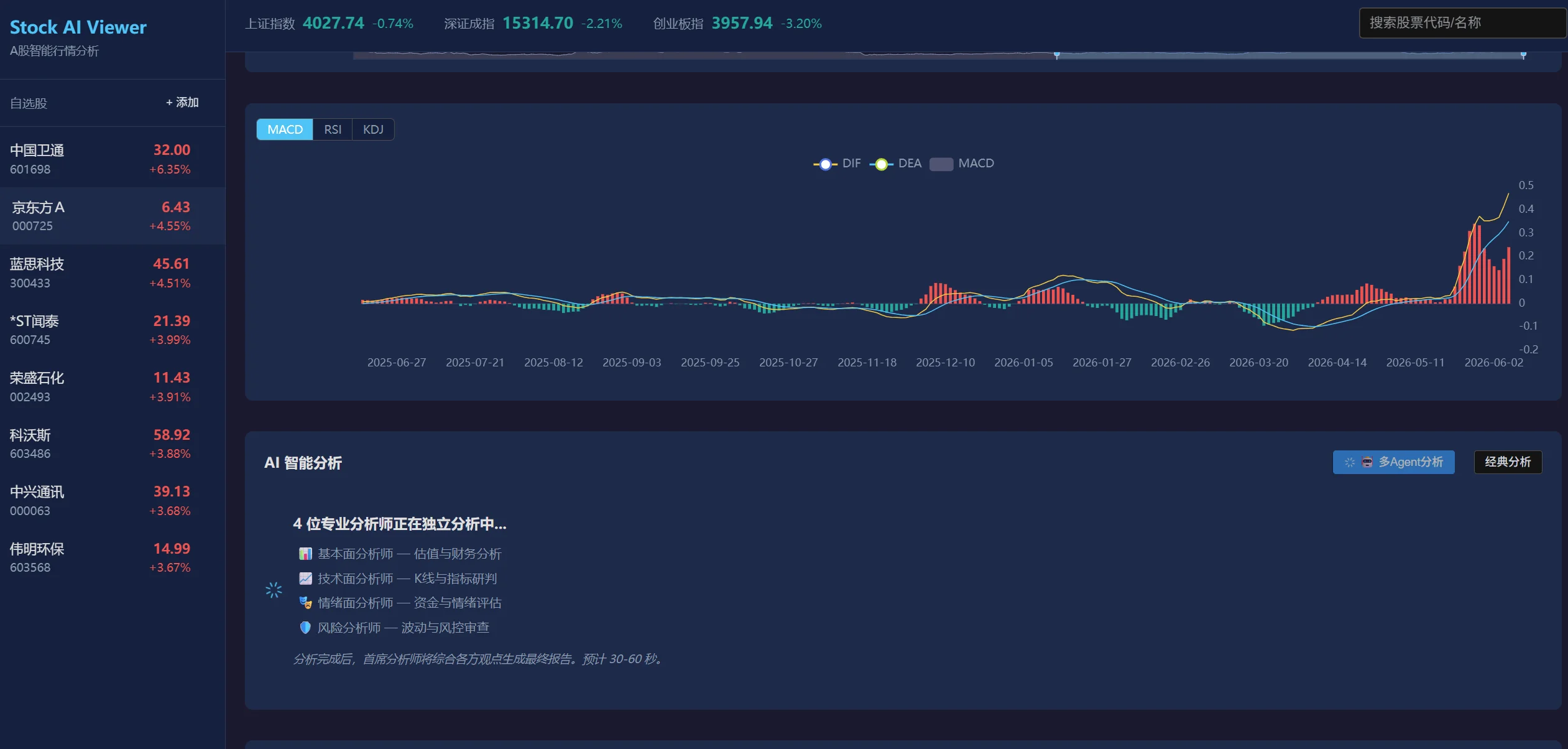Click the 2025-06-27 date axis label

[x=397, y=363]
